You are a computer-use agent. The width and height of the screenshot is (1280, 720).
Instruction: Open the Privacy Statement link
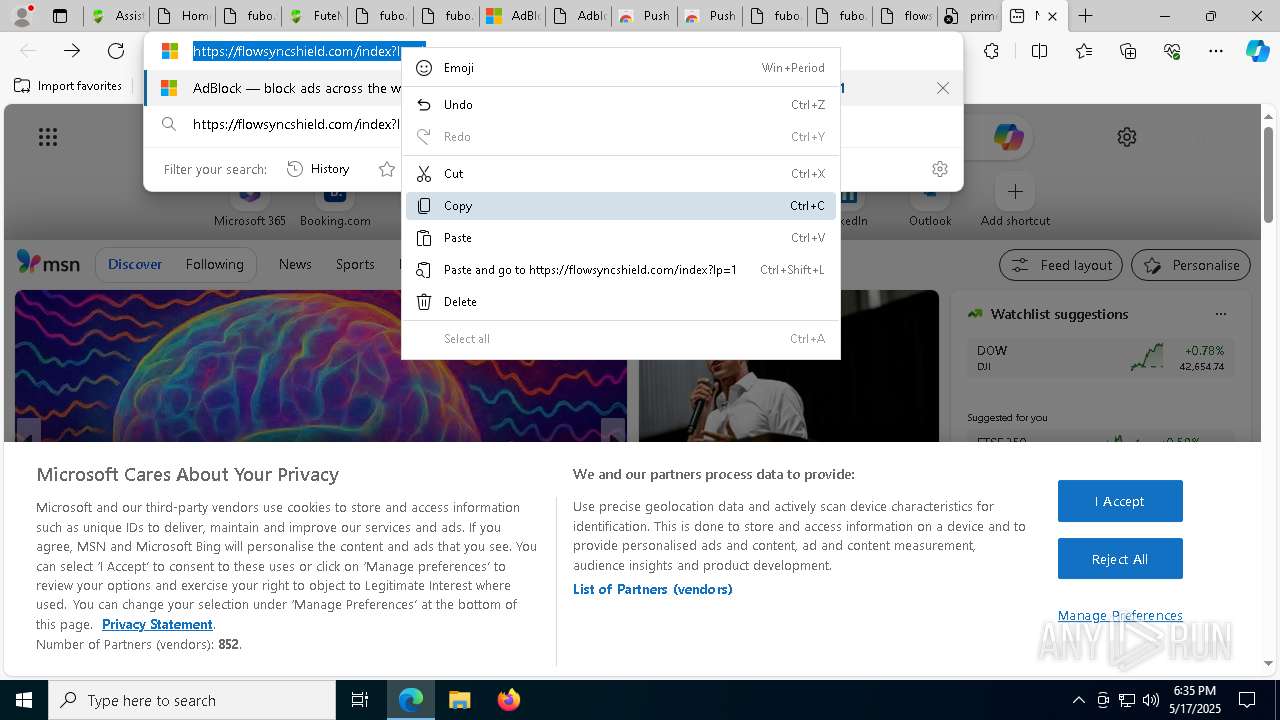pos(157,625)
